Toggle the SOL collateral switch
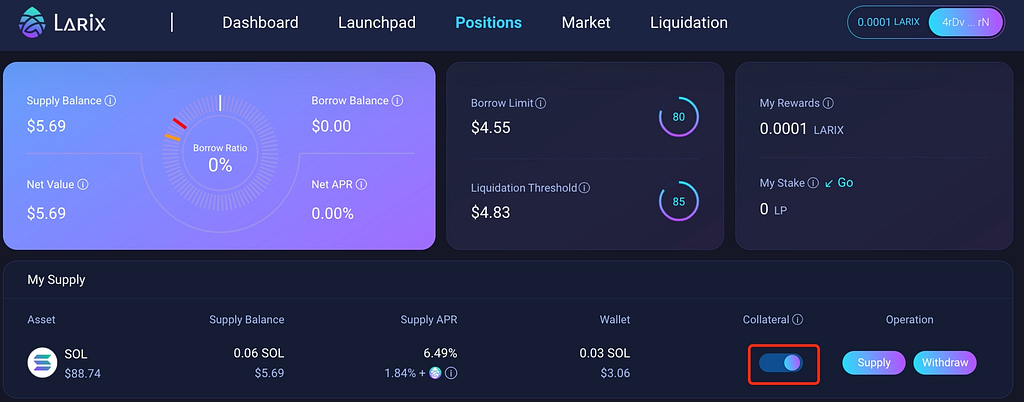Screen dimensions: 1024x402 781,363
